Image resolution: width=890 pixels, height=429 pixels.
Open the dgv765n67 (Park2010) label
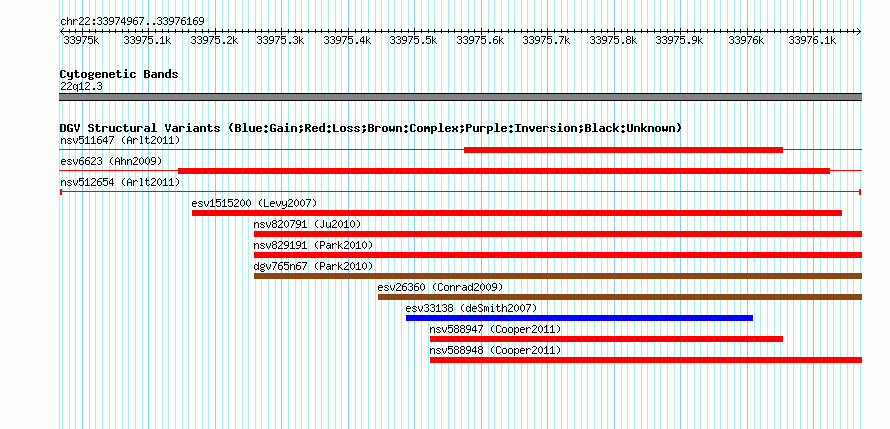pyautogui.click(x=313, y=266)
